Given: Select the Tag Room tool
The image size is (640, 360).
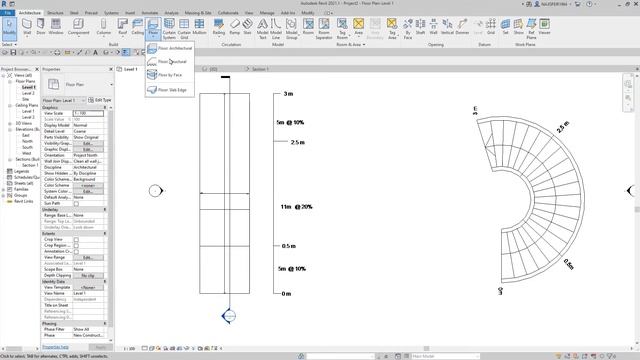Looking at the screenshot, I should [342, 29].
